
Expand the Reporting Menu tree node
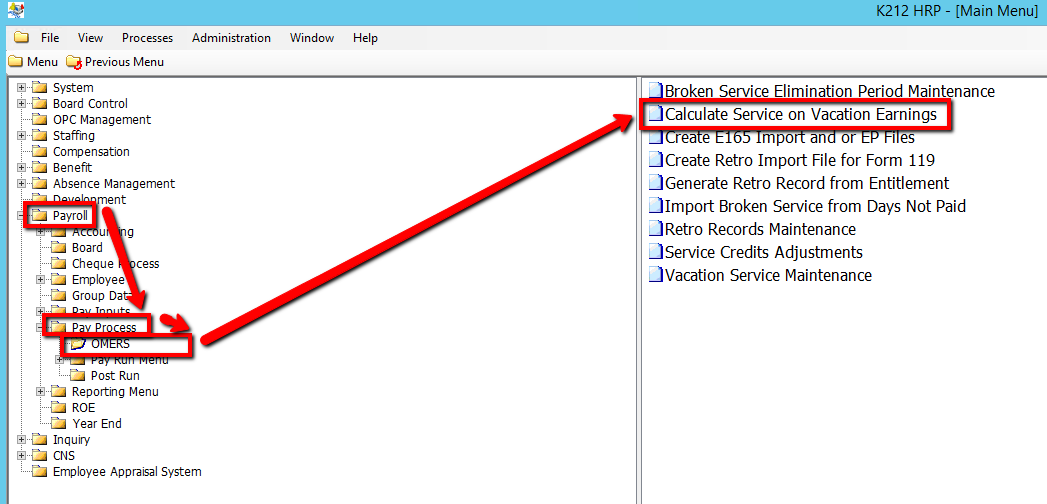[40, 392]
